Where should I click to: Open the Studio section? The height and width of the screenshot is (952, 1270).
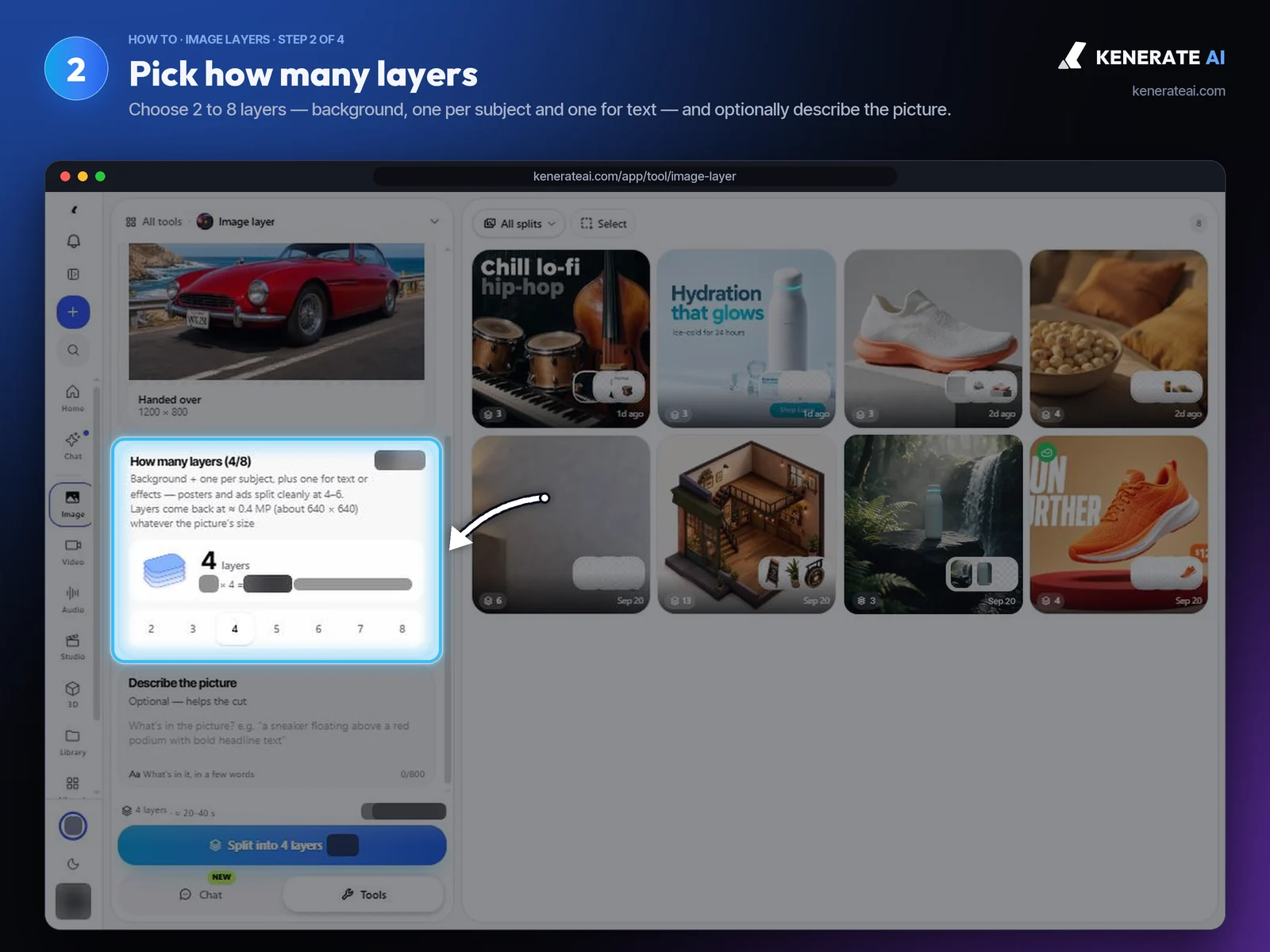click(73, 647)
